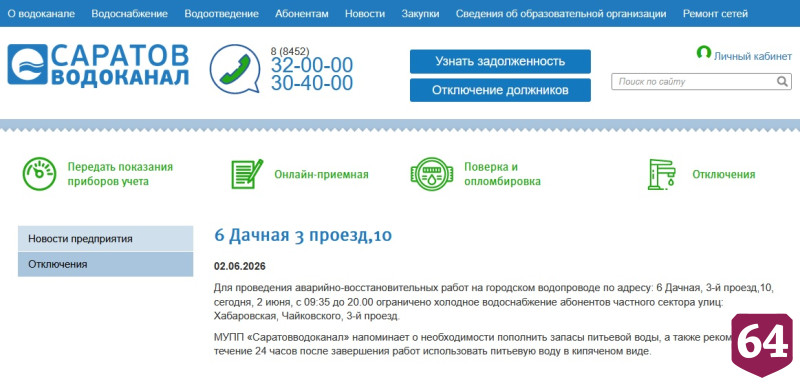Open the Водоотведение menu
Viewport: 800px width, 384px height.
pyautogui.click(x=221, y=14)
